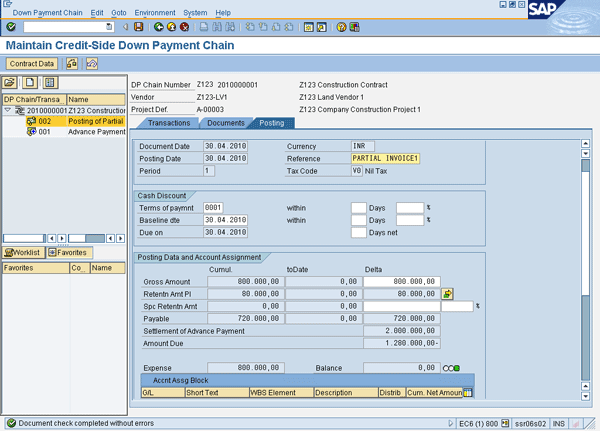Open the Environment menu
This screenshot has width=600, height=431.
[x=155, y=12]
